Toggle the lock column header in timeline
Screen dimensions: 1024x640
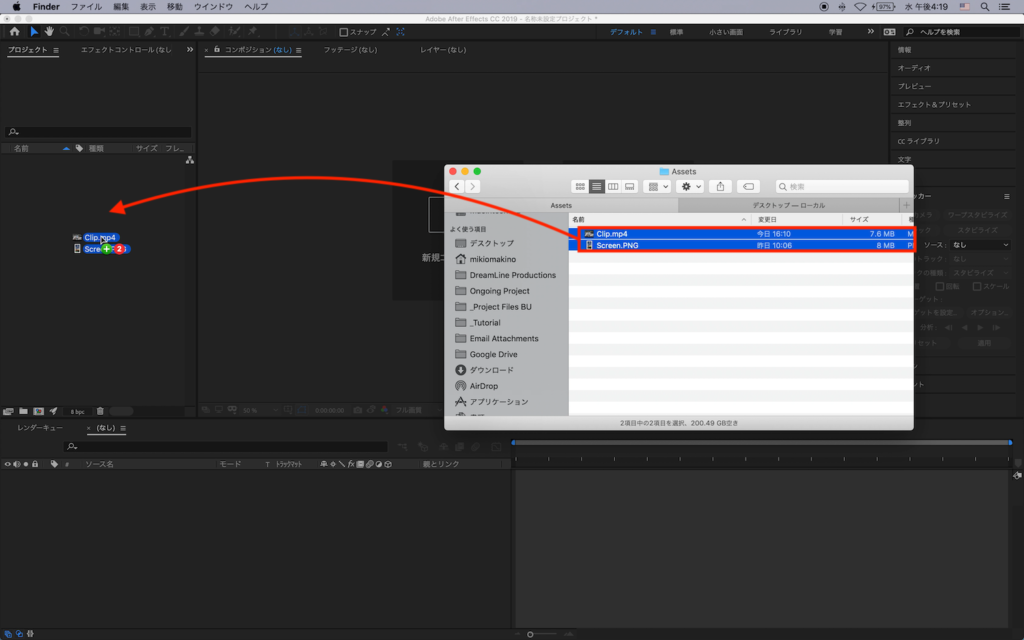[35, 464]
